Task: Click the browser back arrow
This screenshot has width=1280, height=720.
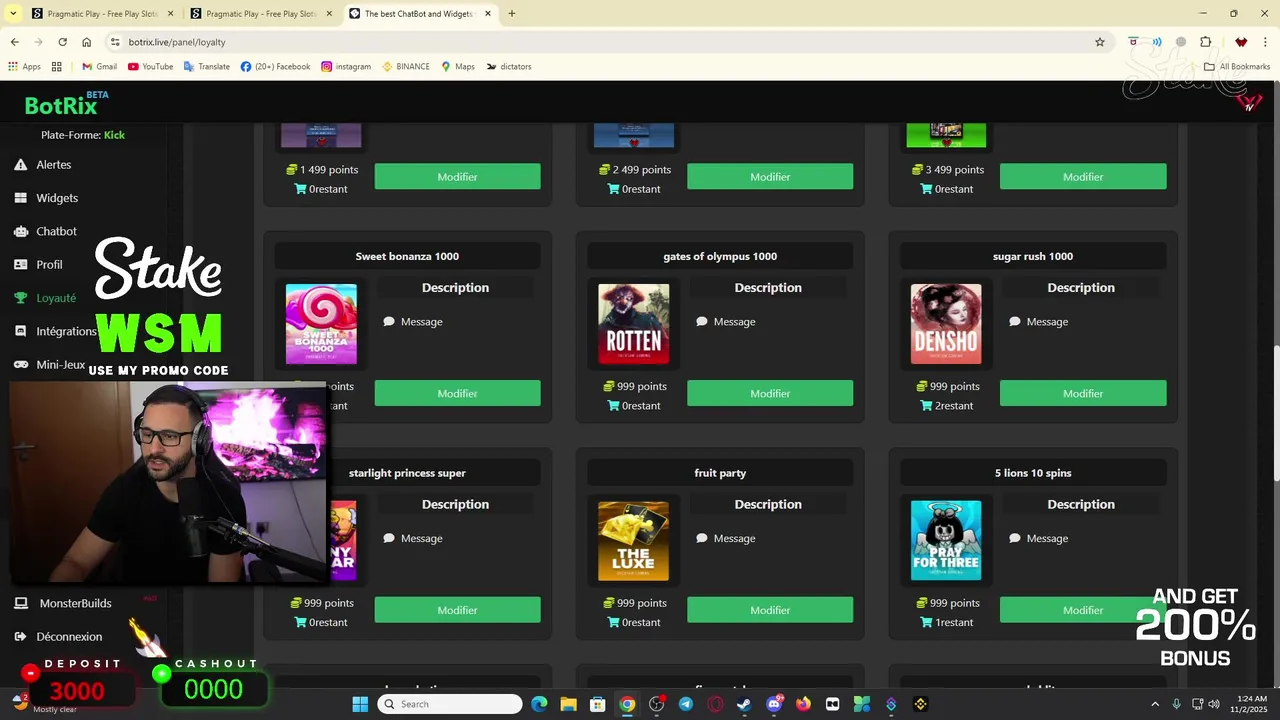Action: 14,42
